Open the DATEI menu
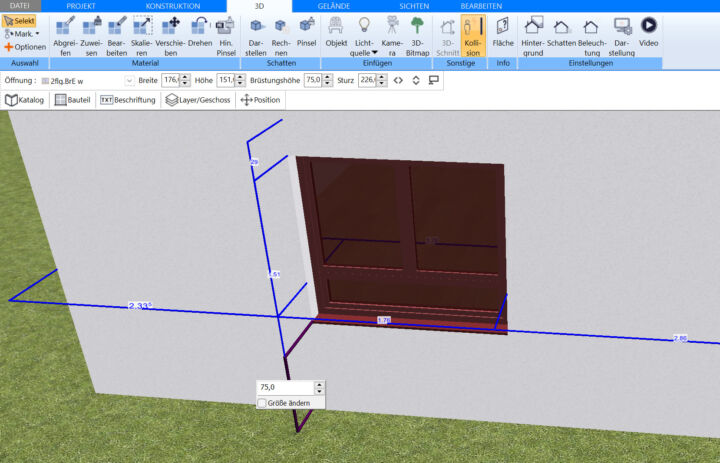The height and width of the screenshot is (463, 720). [x=20, y=6]
